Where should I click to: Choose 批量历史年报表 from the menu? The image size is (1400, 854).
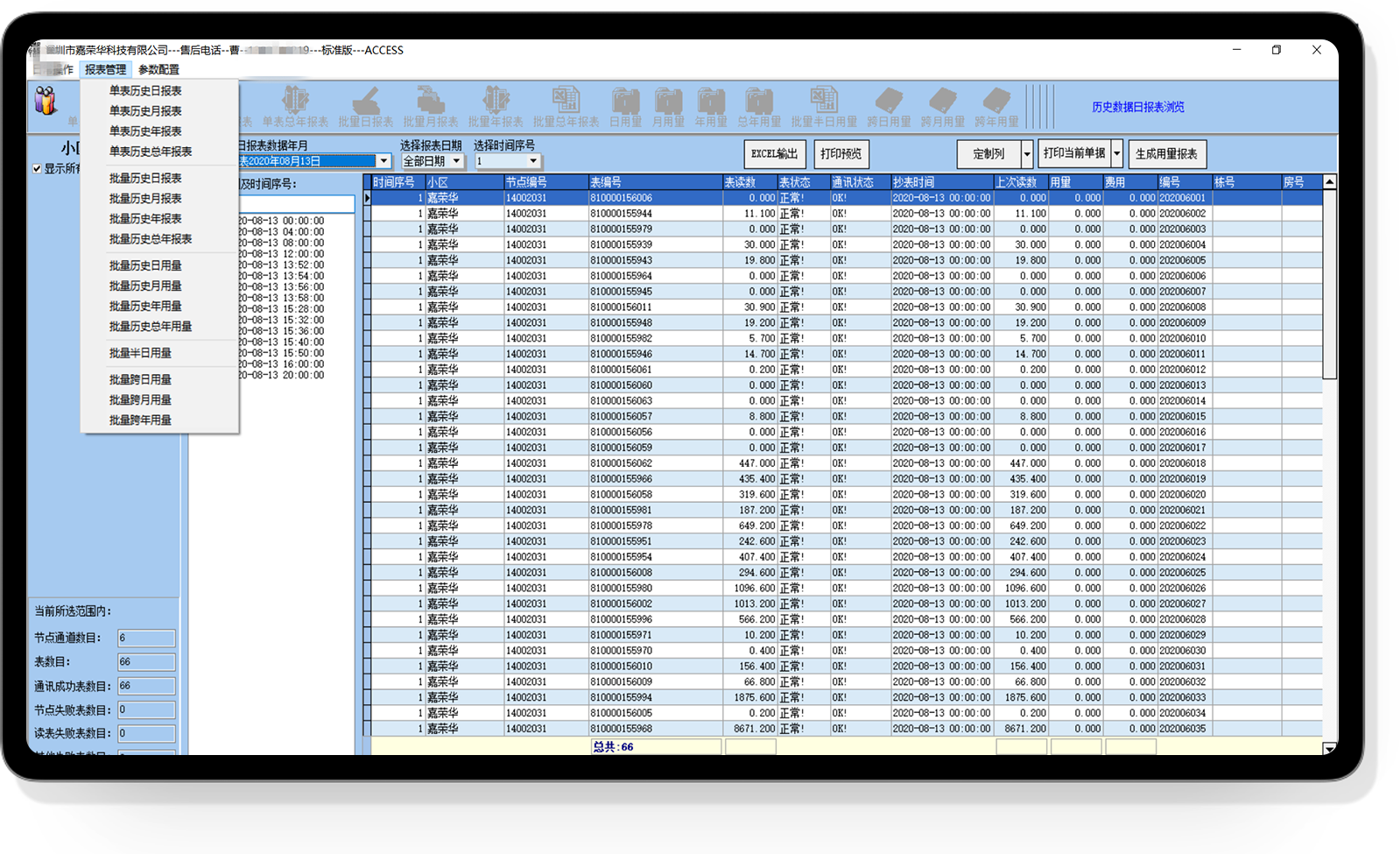tap(145, 219)
